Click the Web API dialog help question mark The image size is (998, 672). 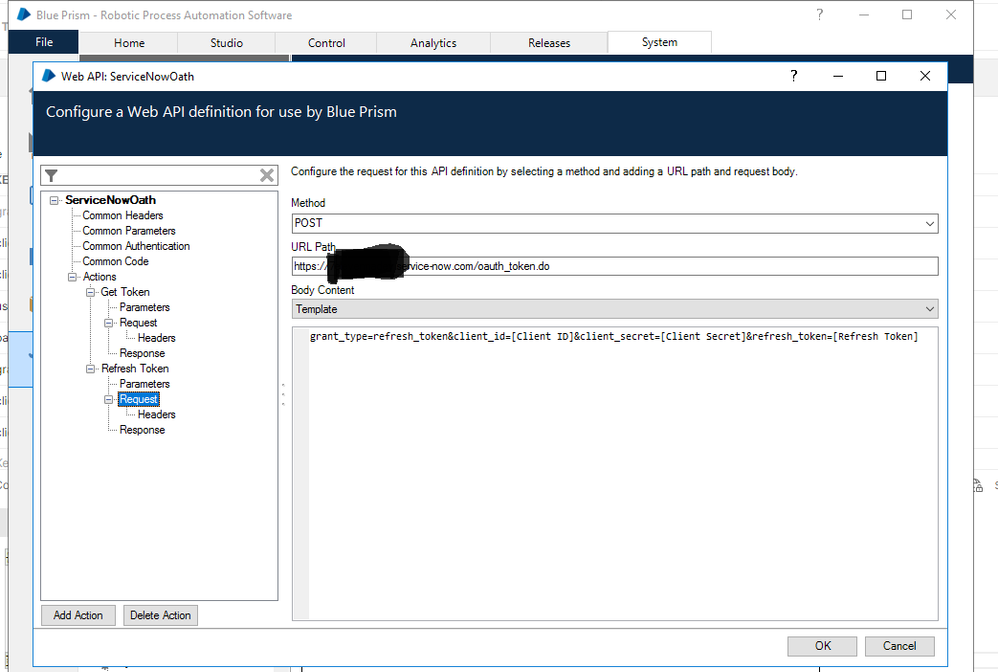794,76
